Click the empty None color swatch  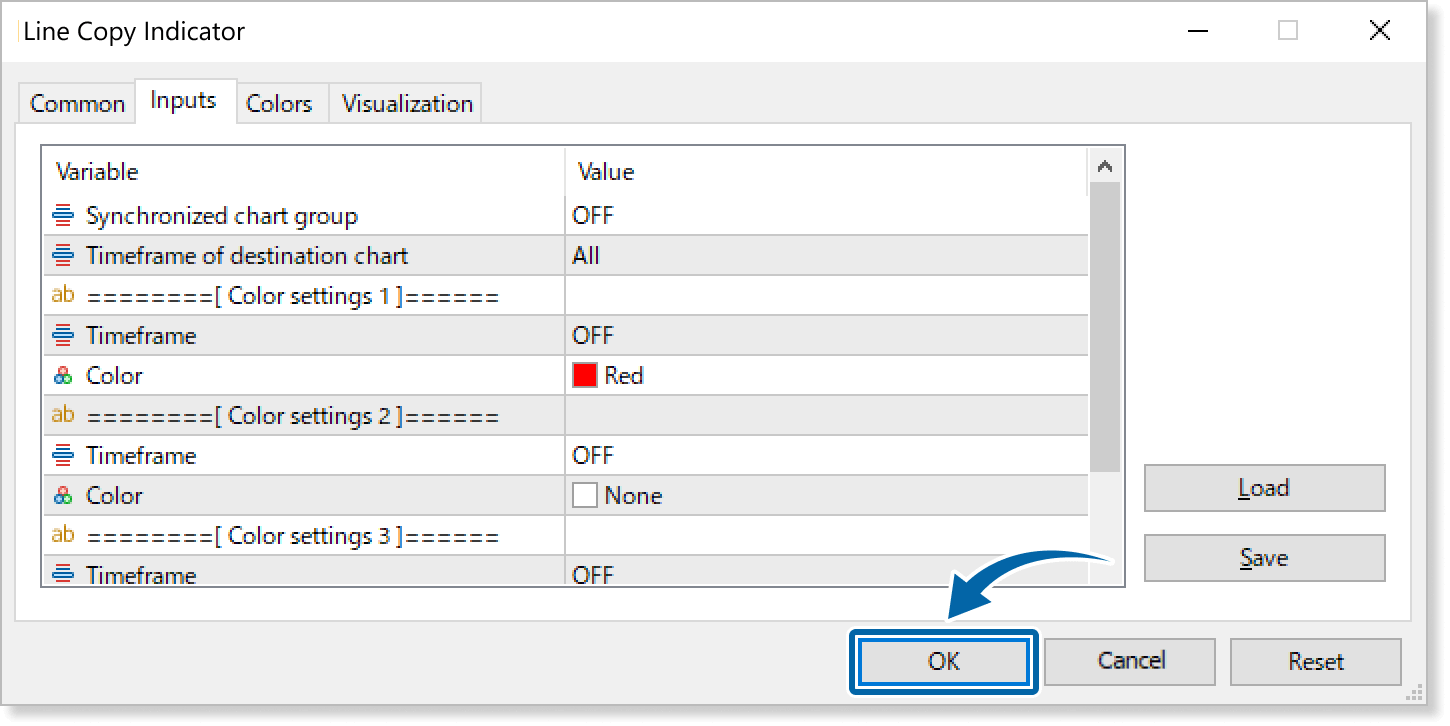584,496
